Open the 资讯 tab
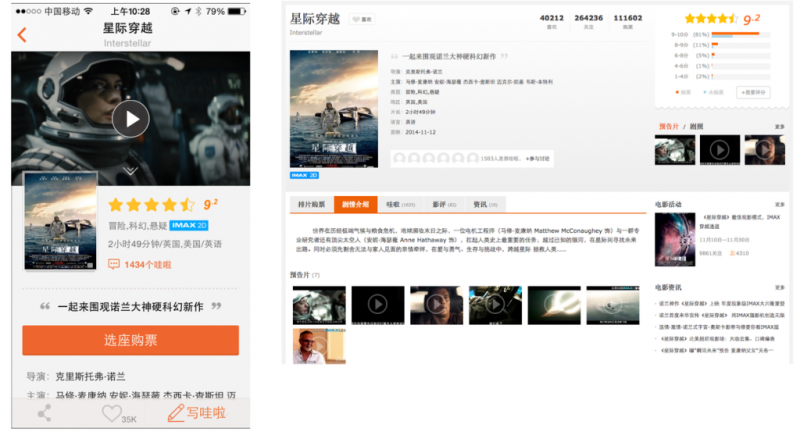This screenshot has height=432, width=800. pyautogui.click(x=485, y=205)
